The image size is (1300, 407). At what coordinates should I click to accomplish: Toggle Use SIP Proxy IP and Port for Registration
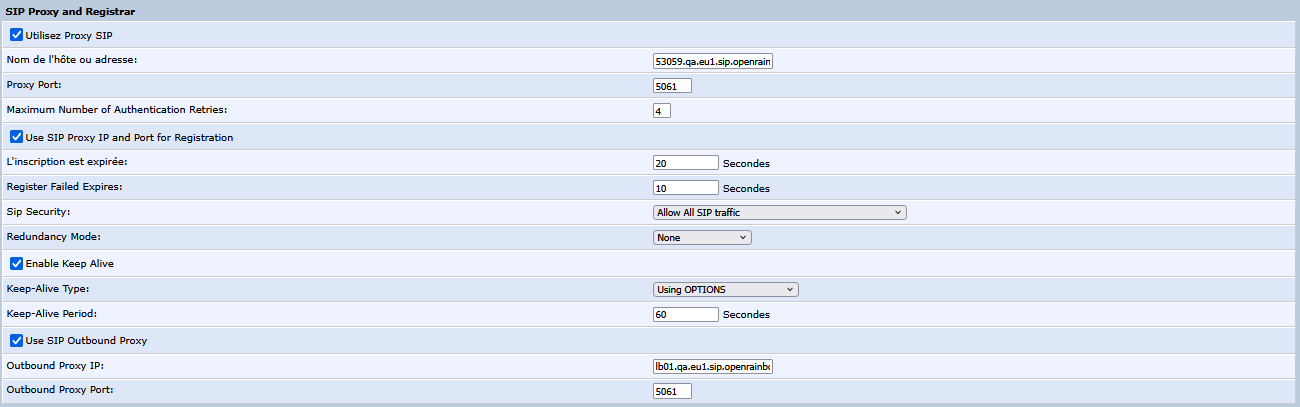(16, 137)
